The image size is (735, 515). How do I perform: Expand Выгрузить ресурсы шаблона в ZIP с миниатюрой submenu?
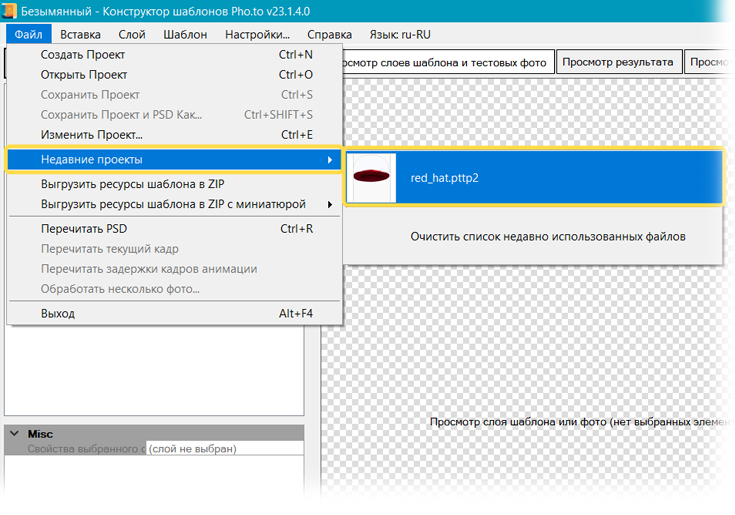330,205
